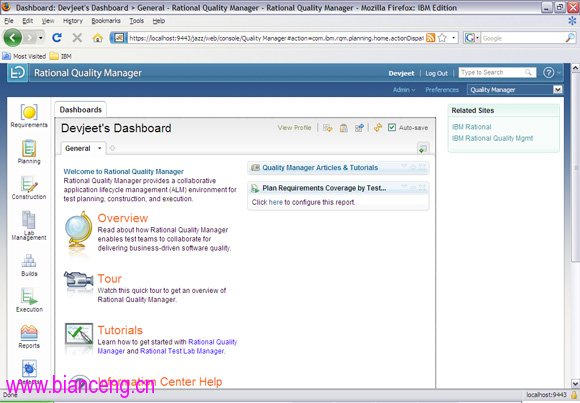
Task: Click the Most Visited bookmarks item
Action: pos(24,56)
